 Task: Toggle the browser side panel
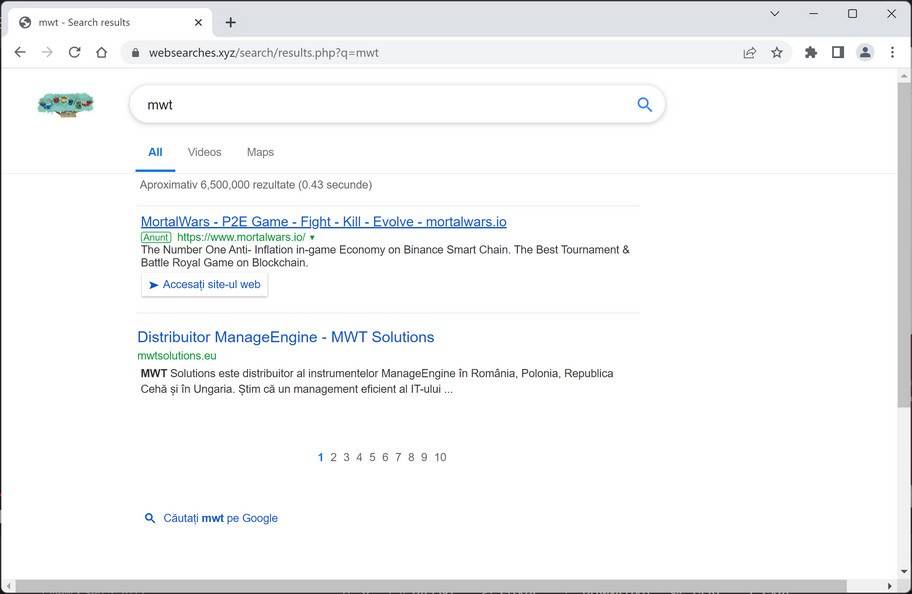(838, 53)
